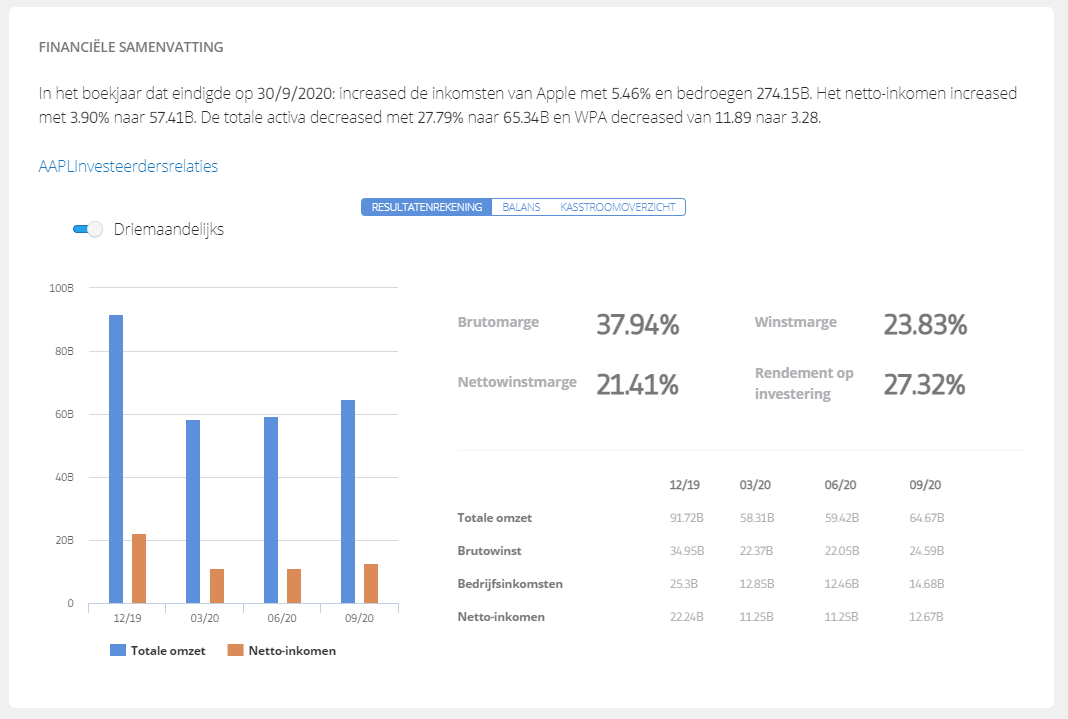Image resolution: width=1068 pixels, height=719 pixels.
Task: Click the 03/20 x-axis chart label
Action: [x=204, y=618]
